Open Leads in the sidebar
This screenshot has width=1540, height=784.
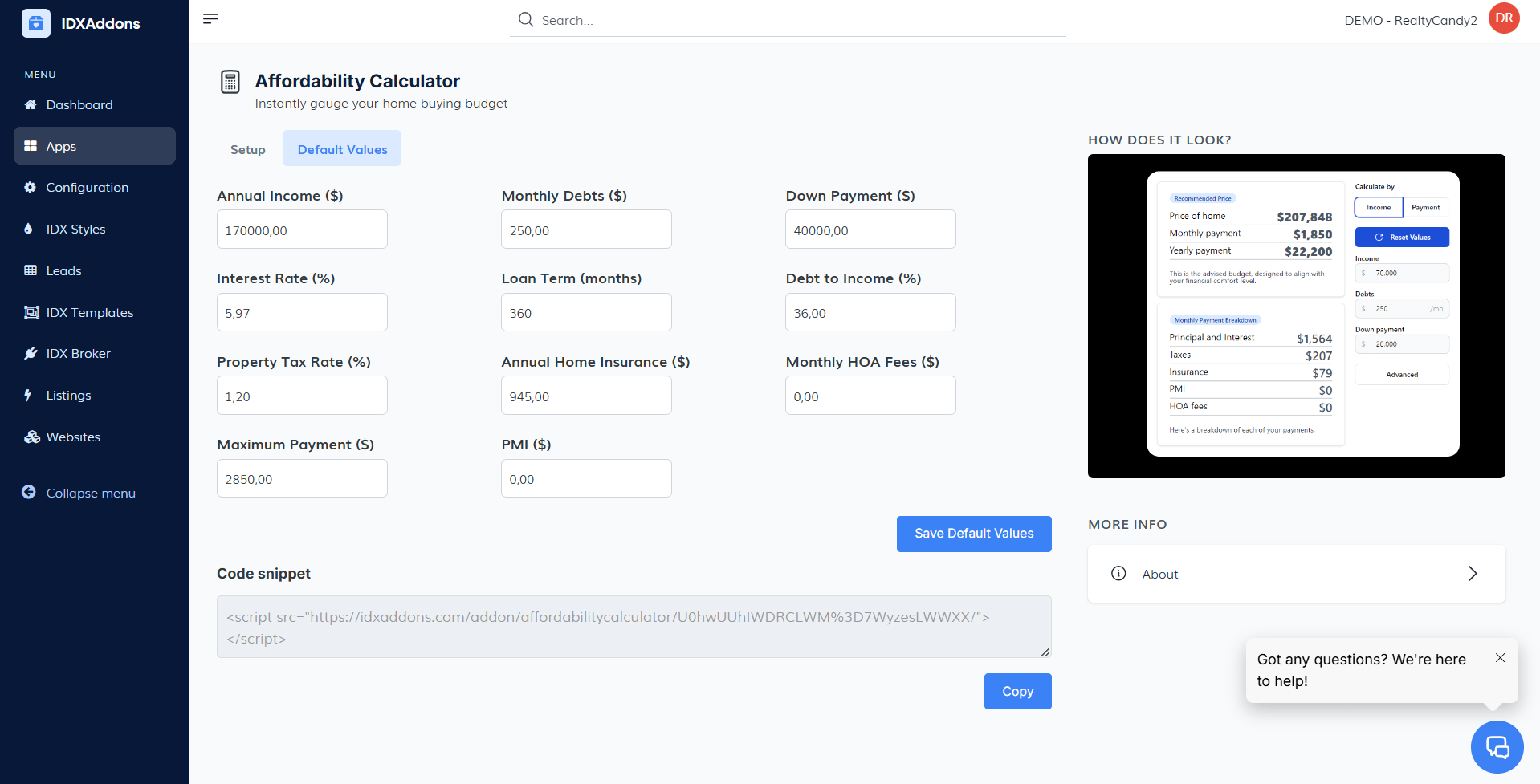[x=95, y=270]
